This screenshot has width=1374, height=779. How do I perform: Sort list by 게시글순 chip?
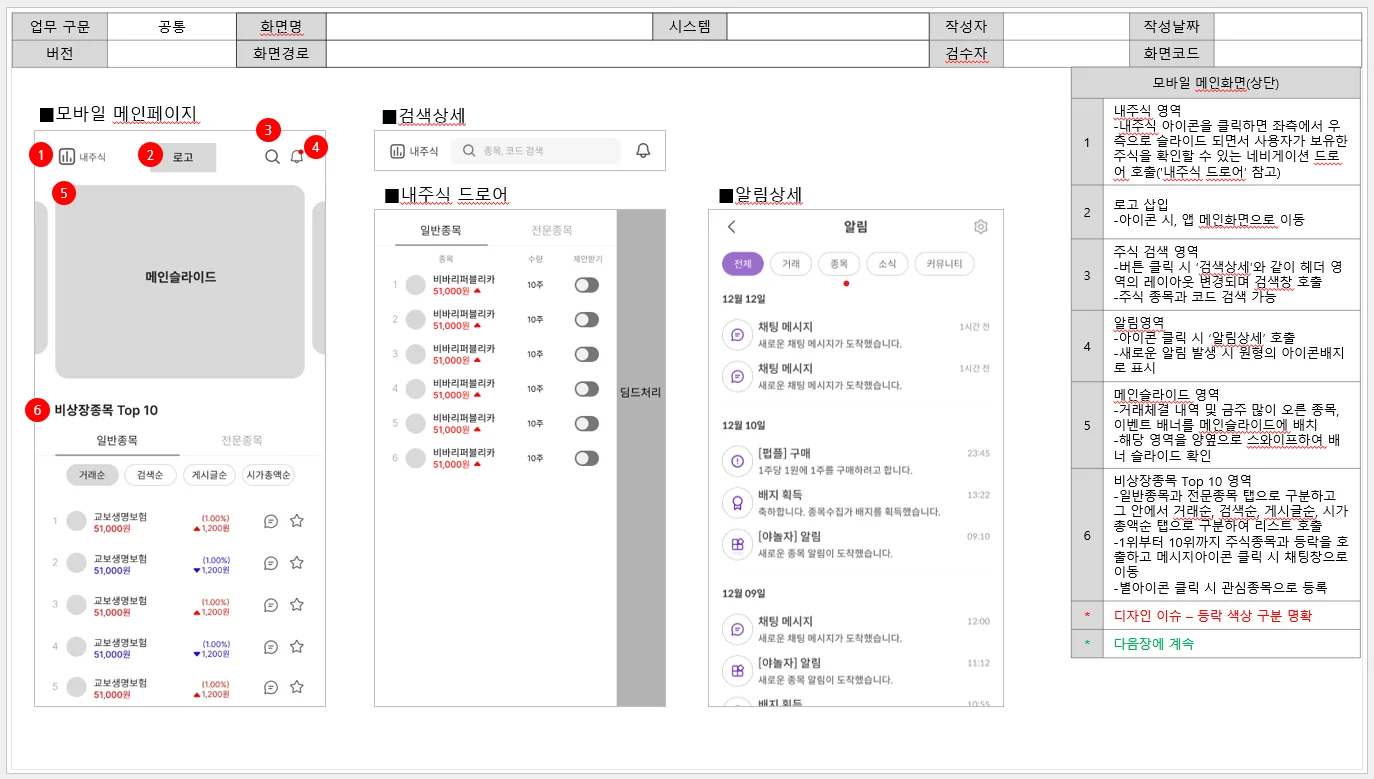[x=209, y=475]
